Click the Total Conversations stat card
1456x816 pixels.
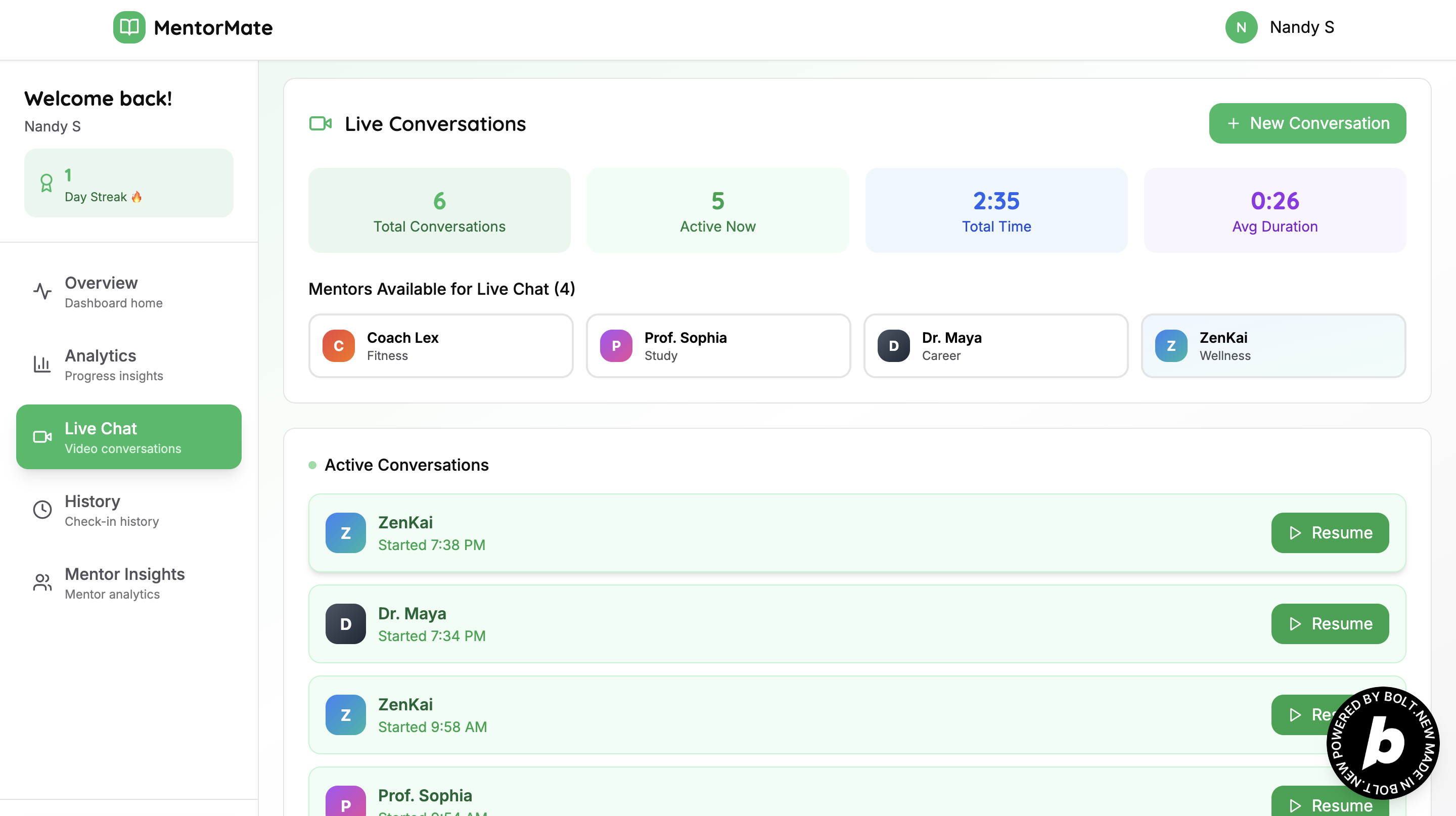click(x=439, y=210)
